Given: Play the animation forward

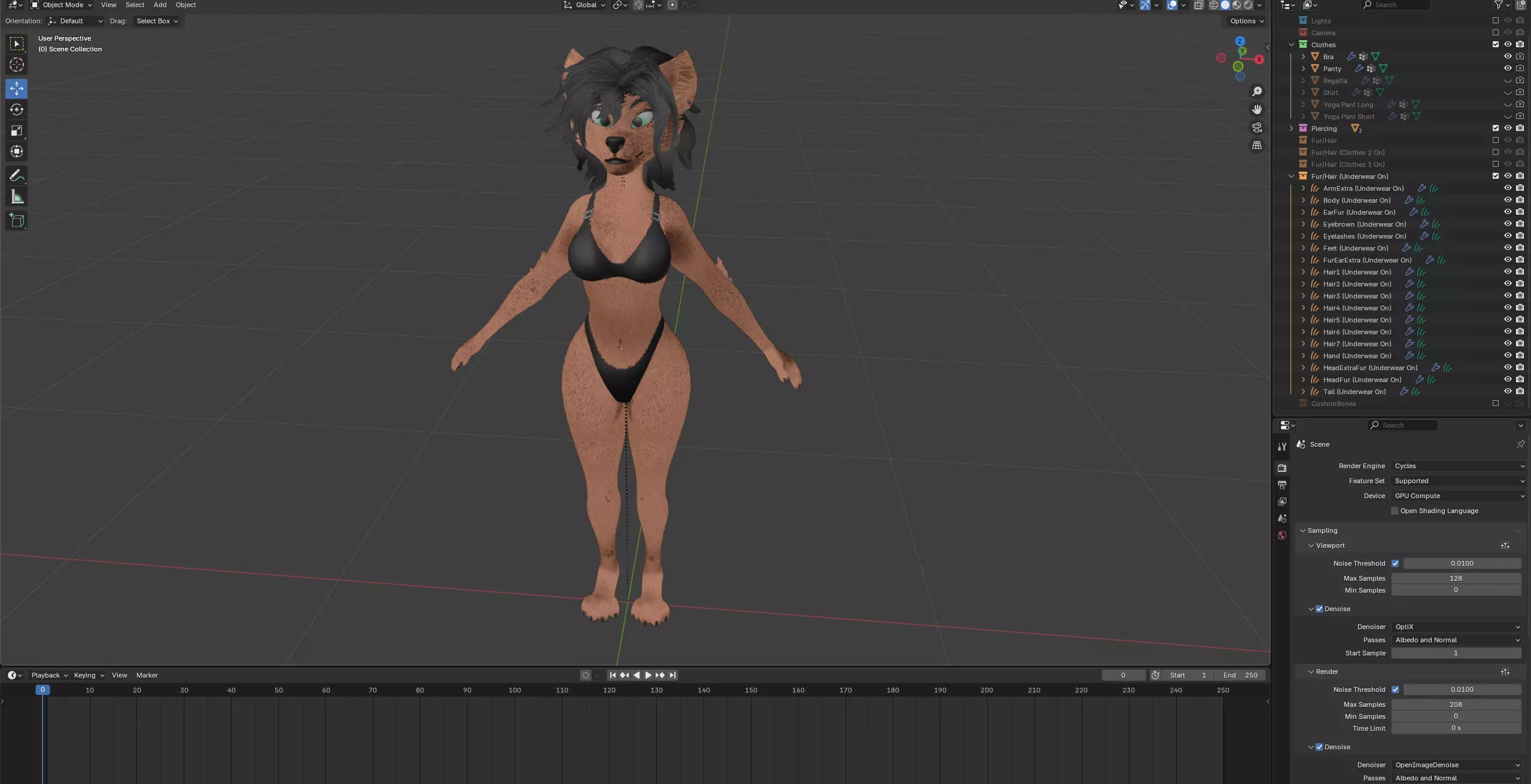Looking at the screenshot, I should 648,675.
